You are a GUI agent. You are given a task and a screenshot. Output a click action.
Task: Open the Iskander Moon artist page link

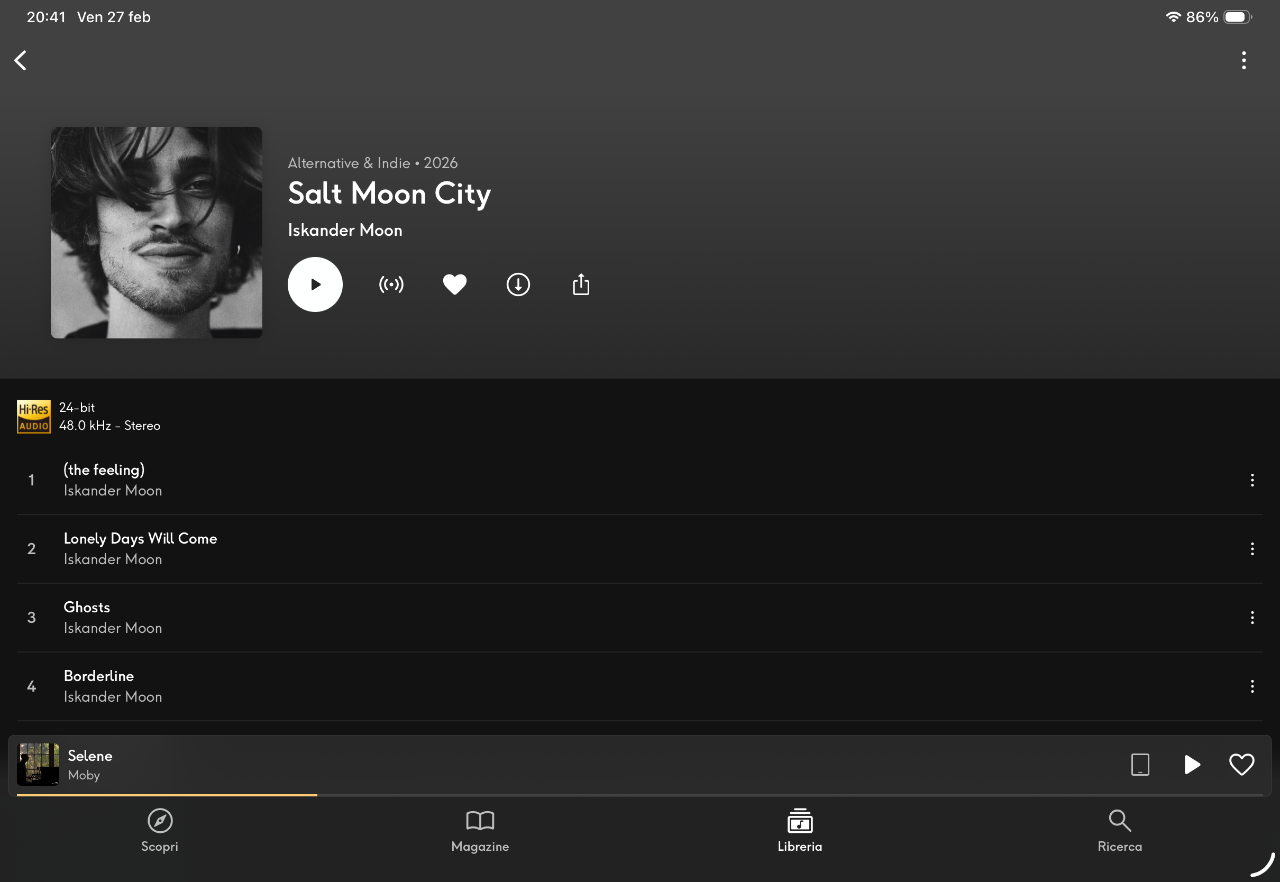tap(345, 230)
